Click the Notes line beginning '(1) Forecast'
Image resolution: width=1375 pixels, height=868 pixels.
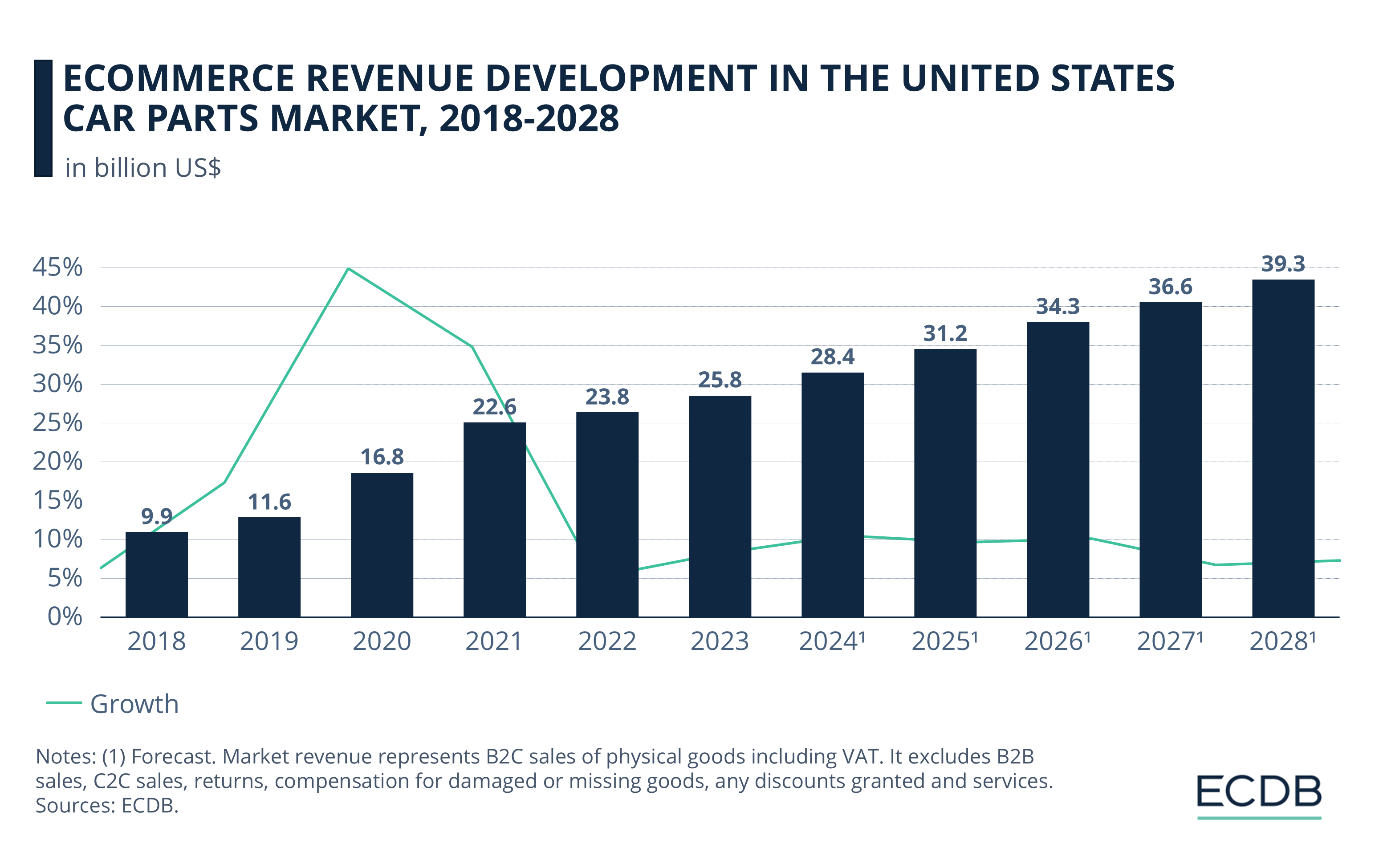535,756
